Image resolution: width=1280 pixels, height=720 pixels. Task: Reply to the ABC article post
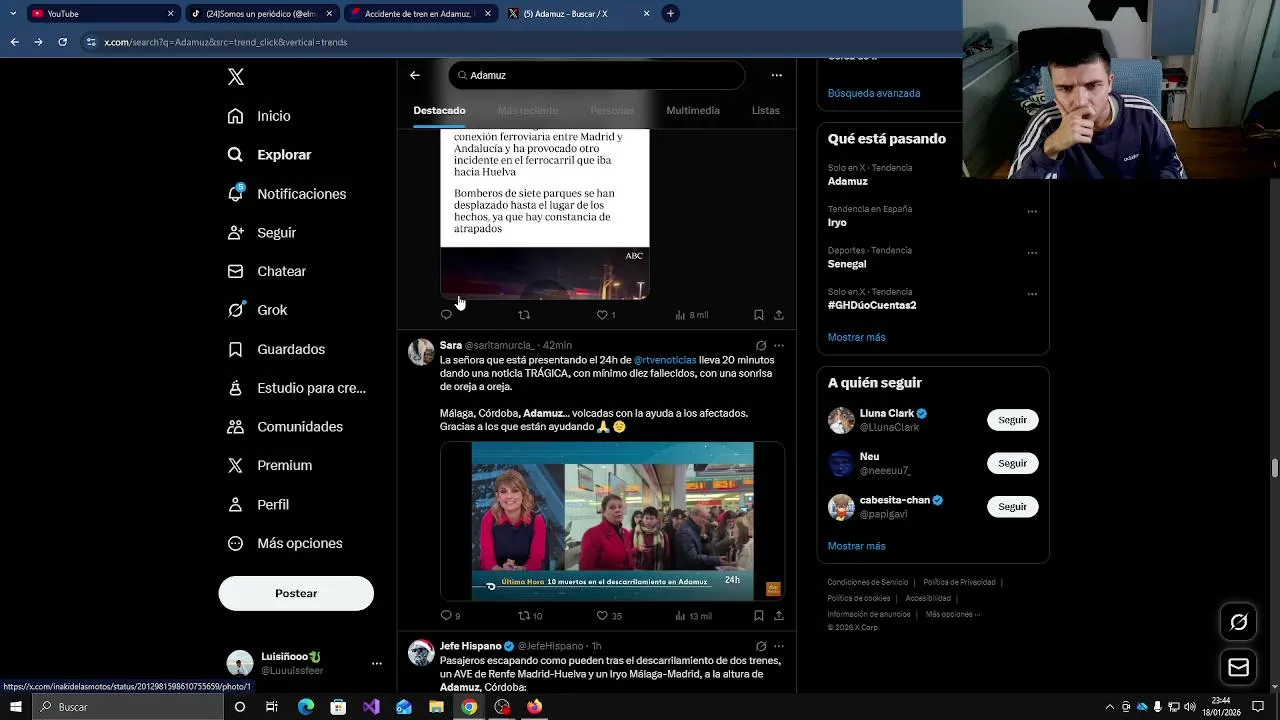click(446, 315)
